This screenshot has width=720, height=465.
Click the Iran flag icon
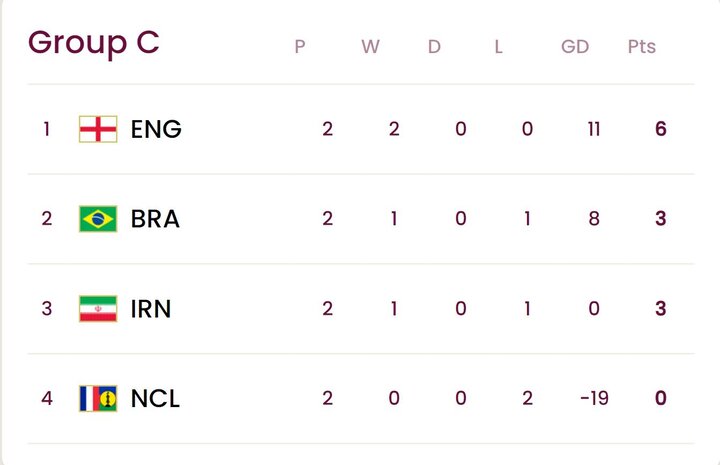coord(98,309)
